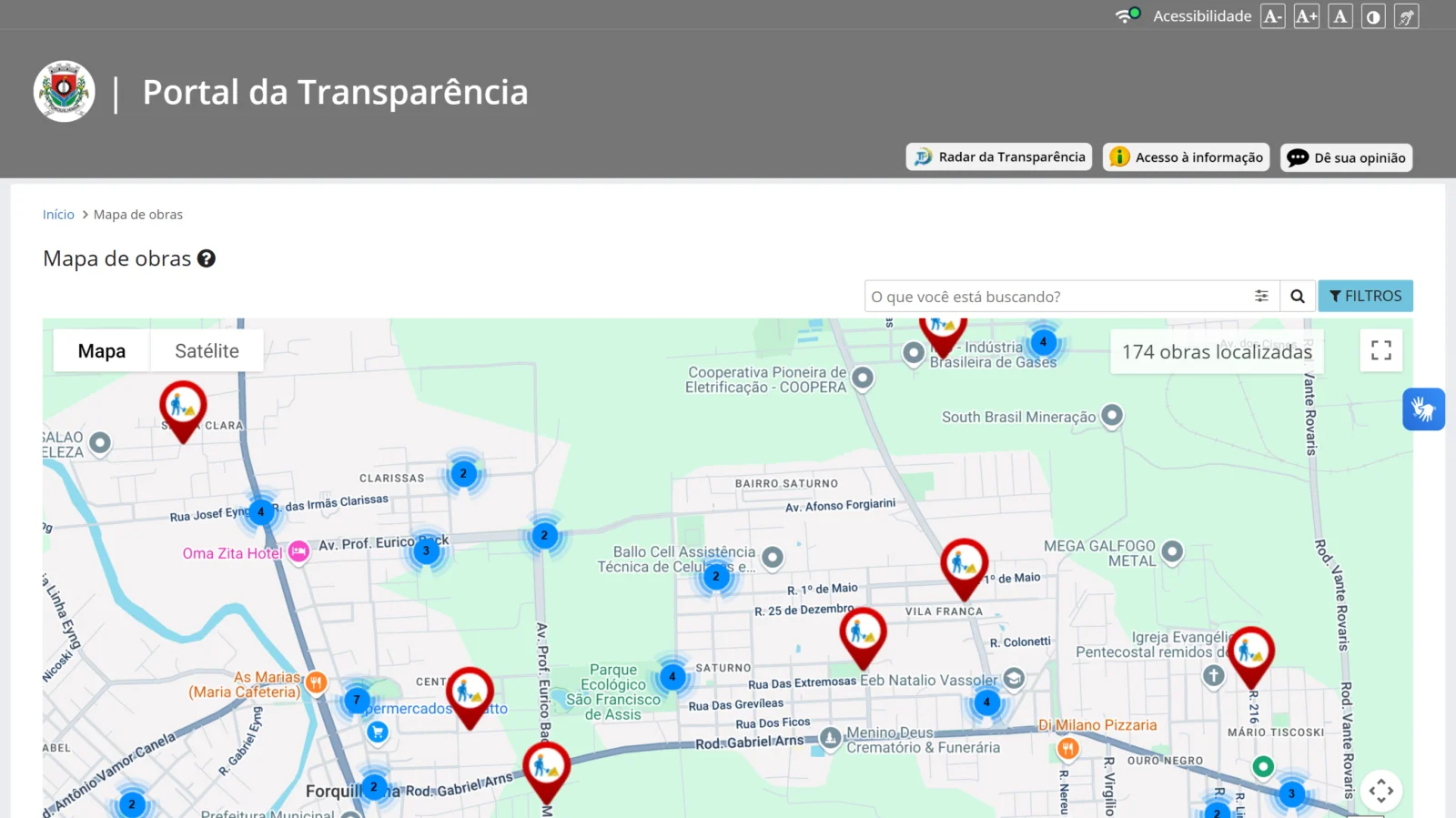Open Radar da Transparência
Screen dimensions: 1456x818
coord(999,157)
